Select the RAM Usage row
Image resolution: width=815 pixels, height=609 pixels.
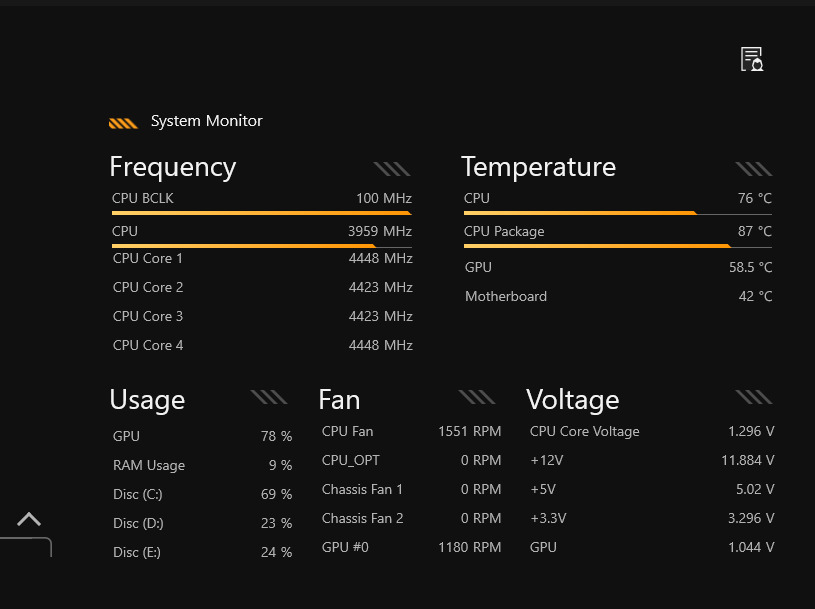[x=202, y=465]
